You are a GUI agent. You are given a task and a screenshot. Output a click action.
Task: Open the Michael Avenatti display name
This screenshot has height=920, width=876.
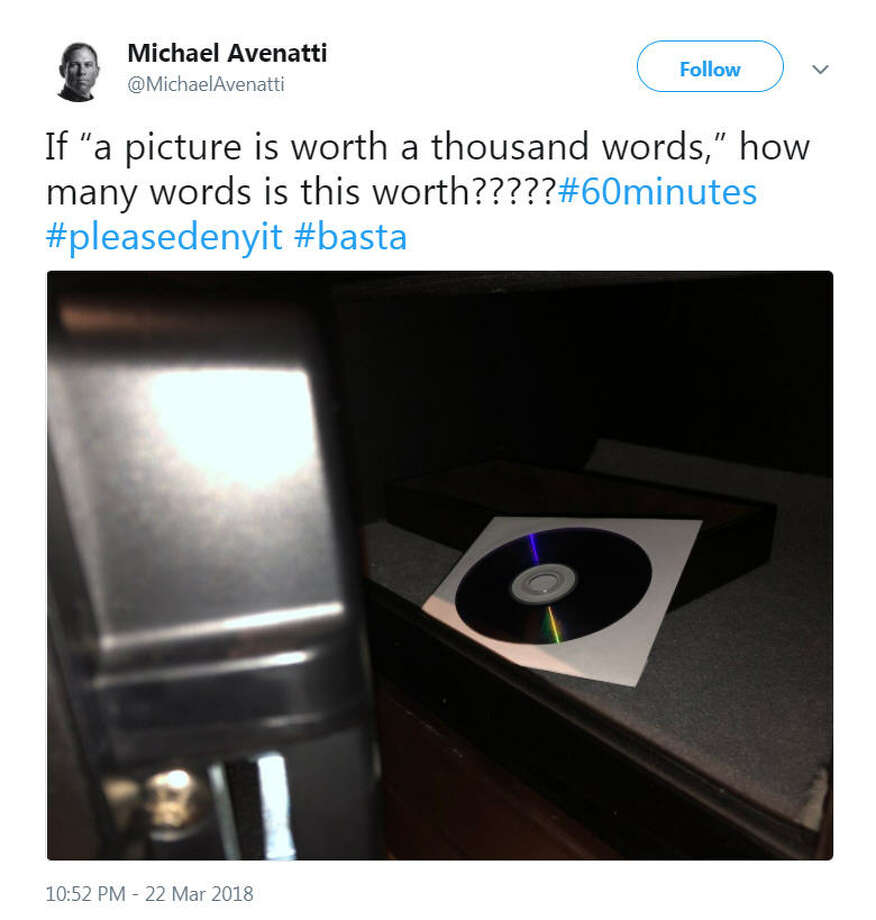pyautogui.click(x=227, y=53)
